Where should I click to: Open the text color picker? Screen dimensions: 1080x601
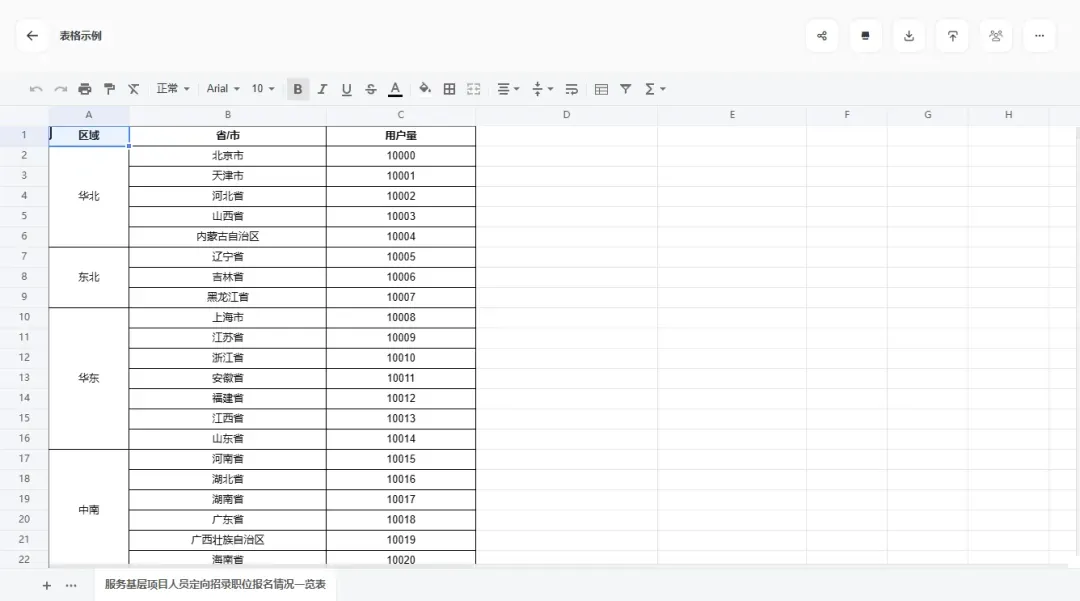pos(395,89)
